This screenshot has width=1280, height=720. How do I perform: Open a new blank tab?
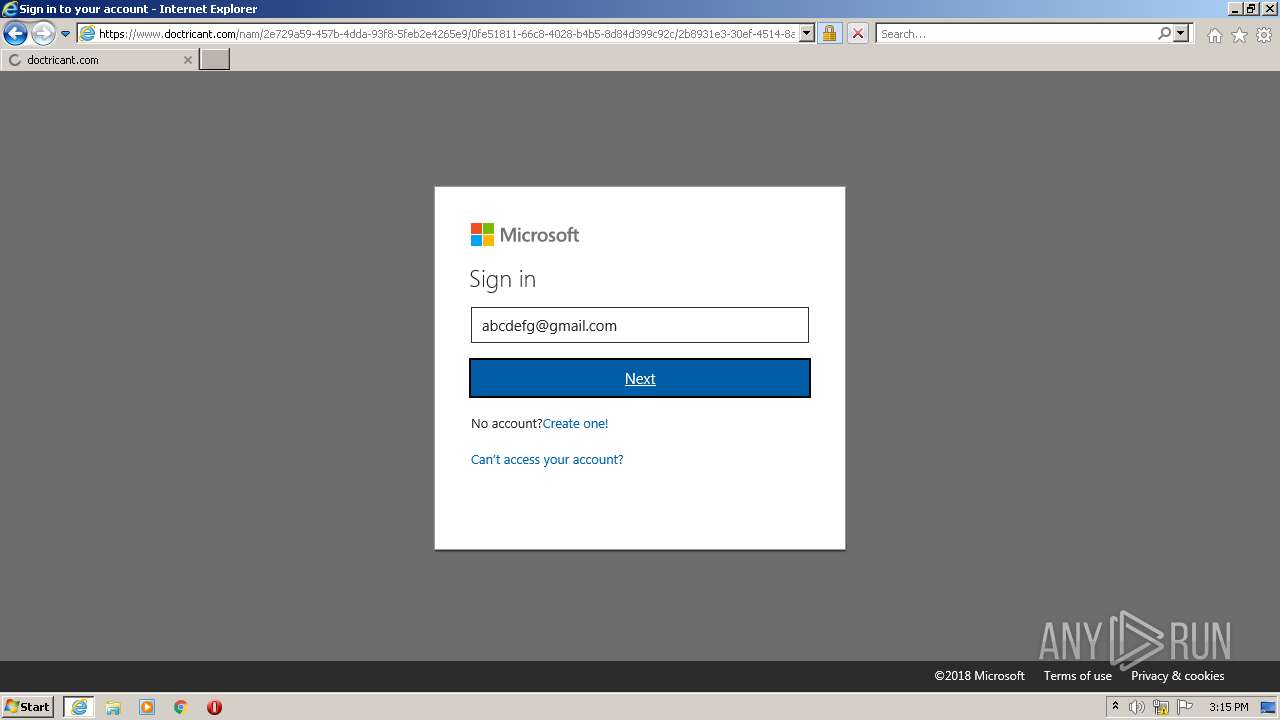[215, 60]
